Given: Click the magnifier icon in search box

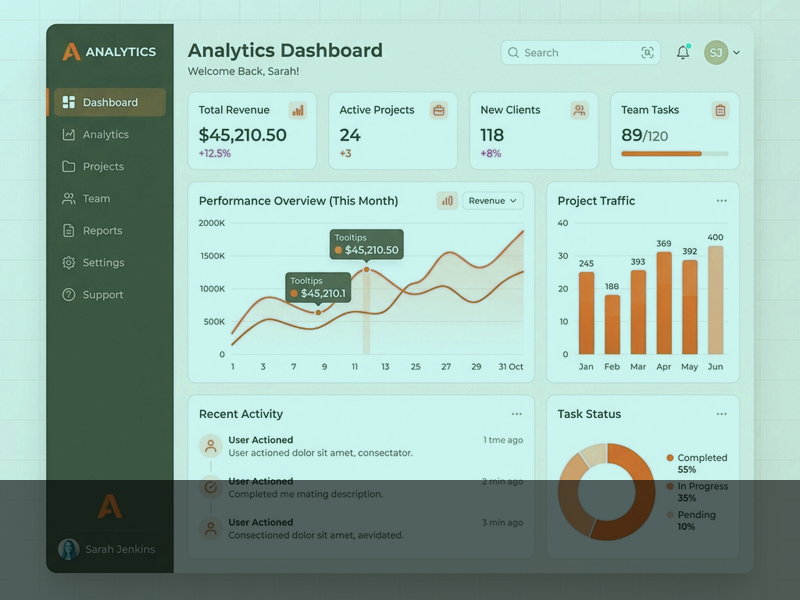Looking at the screenshot, I should [x=513, y=53].
